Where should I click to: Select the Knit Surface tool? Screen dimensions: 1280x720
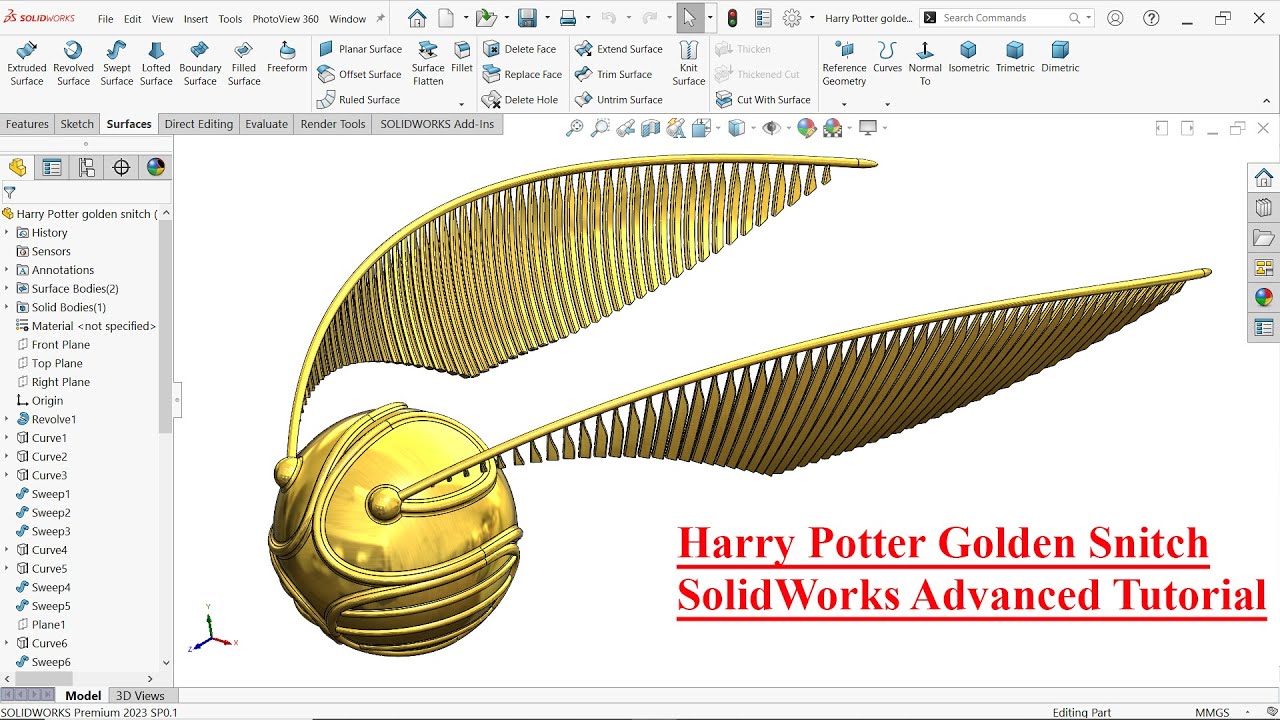click(689, 63)
